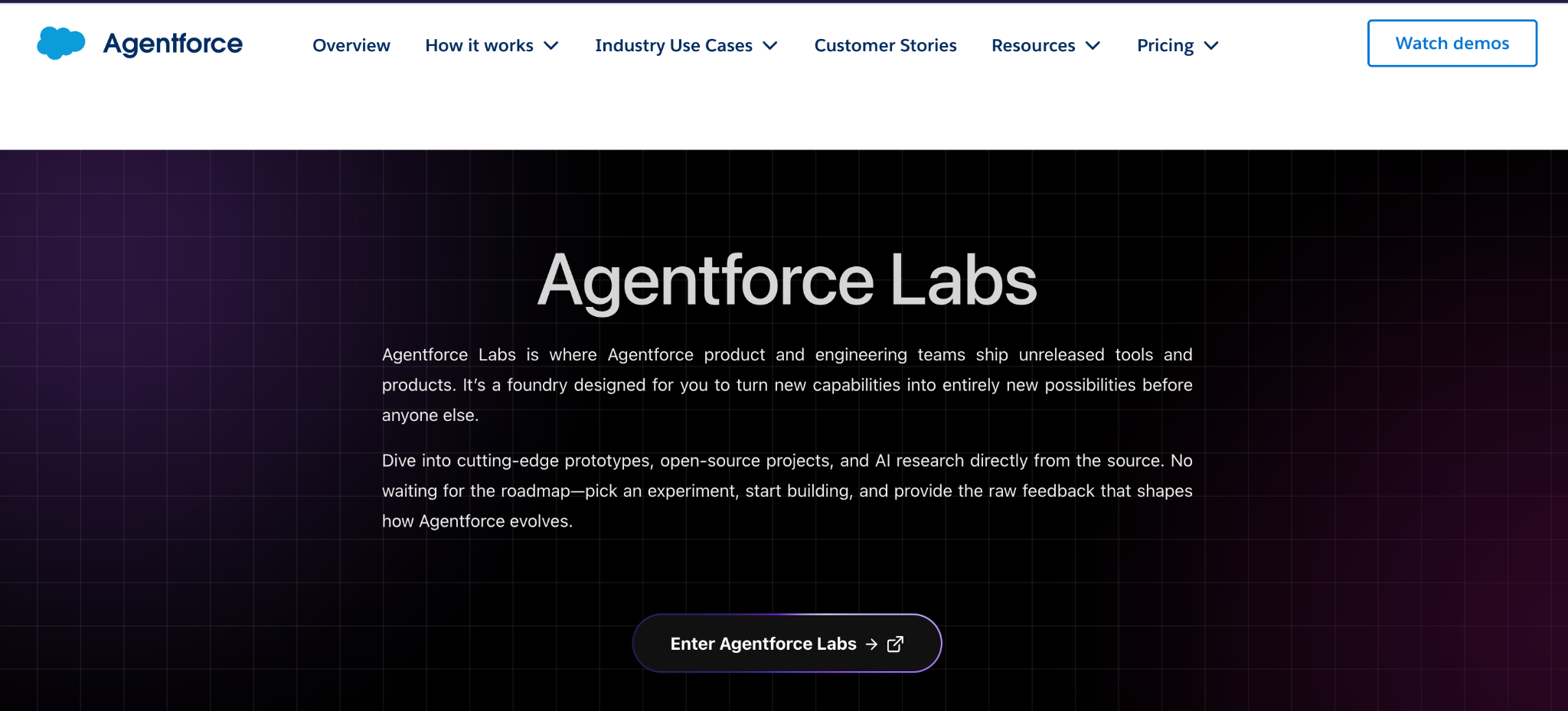This screenshot has height=711, width=1568.
Task: Click the 'Agentforce Labs' hero heading
Action: pos(786,281)
